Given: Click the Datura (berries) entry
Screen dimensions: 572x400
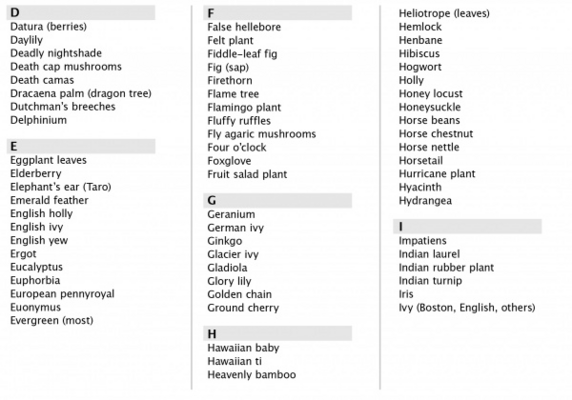Looking at the screenshot, I should click(x=49, y=27).
